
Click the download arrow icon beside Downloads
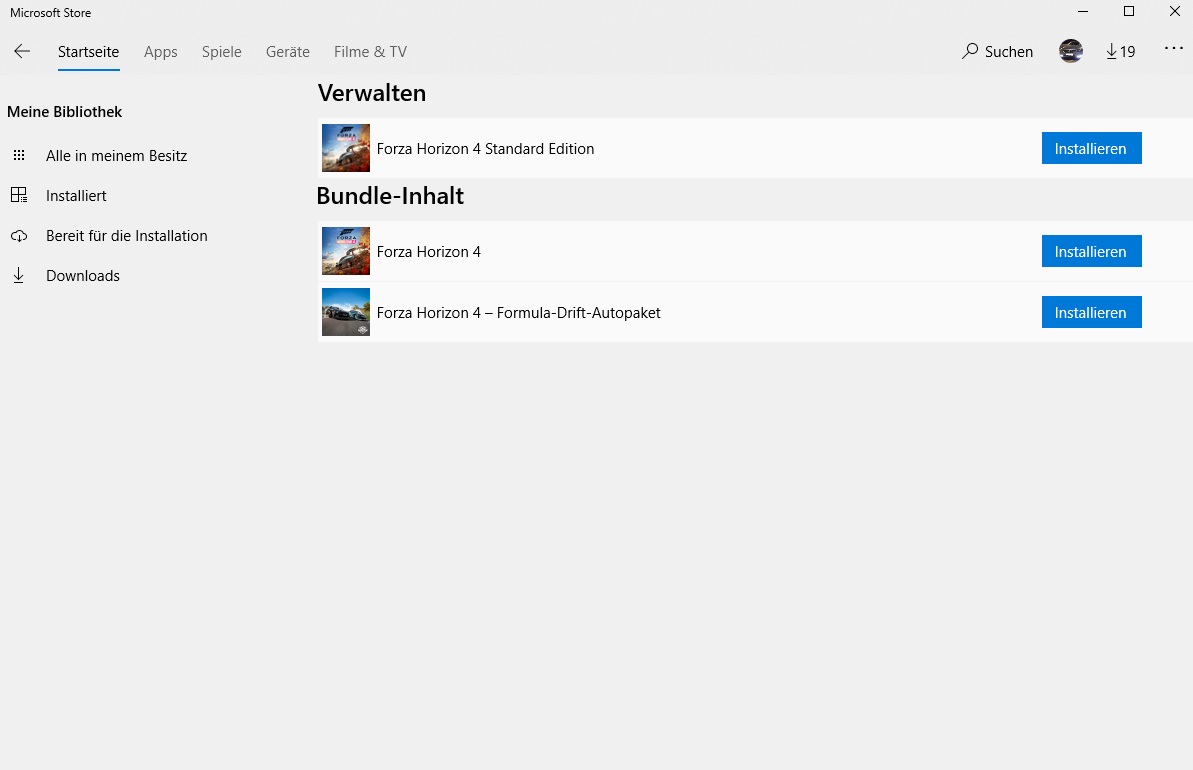click(19, 275)
